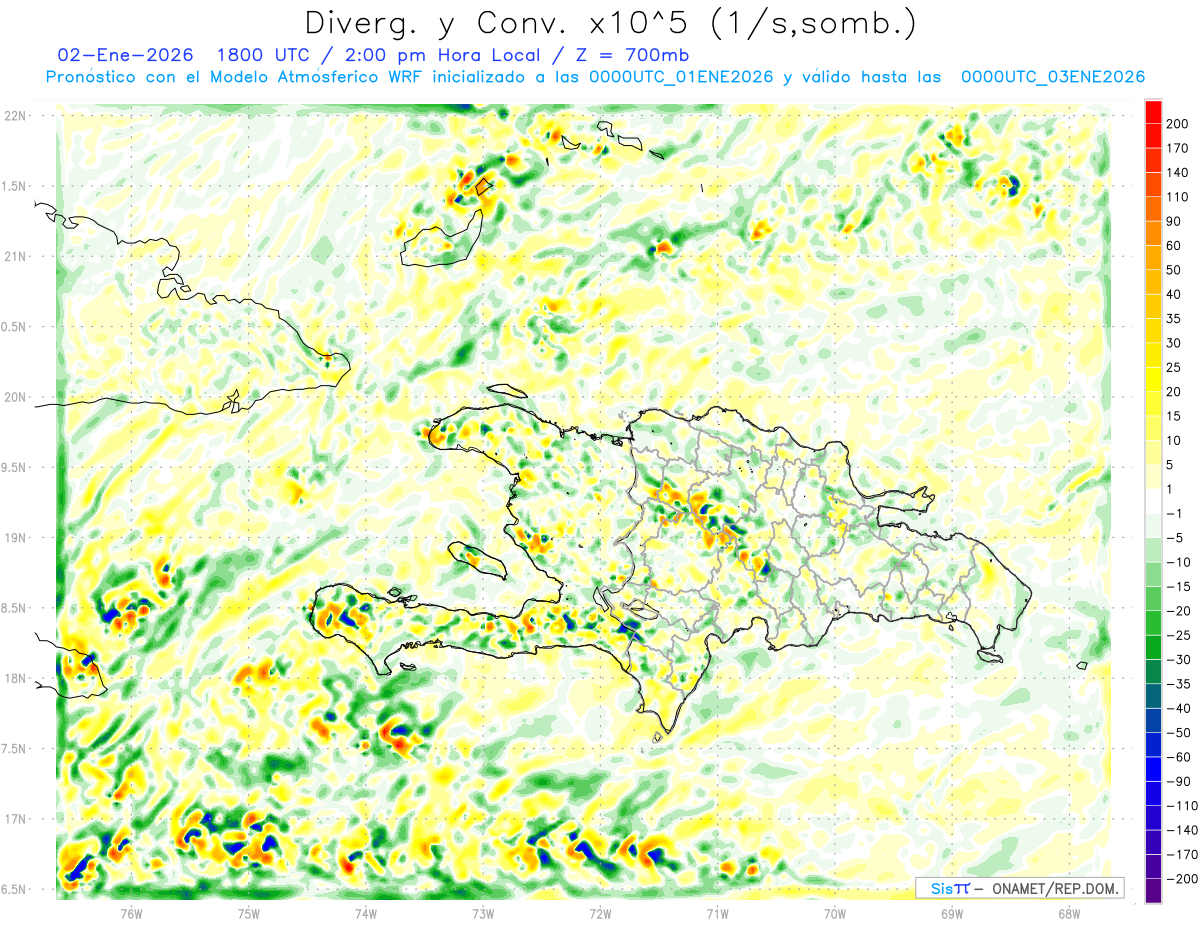
Task: Click the '18N' latitude label
Action: 14,678
